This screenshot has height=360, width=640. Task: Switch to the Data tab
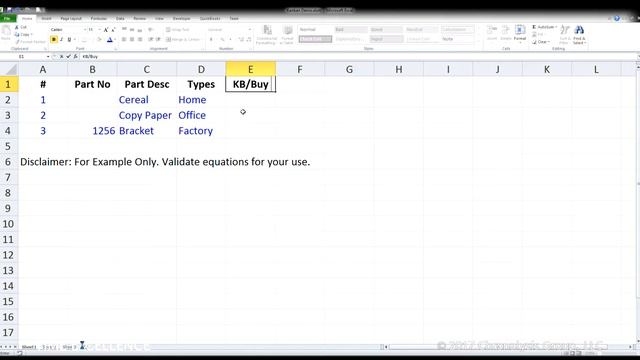(120, 18)
